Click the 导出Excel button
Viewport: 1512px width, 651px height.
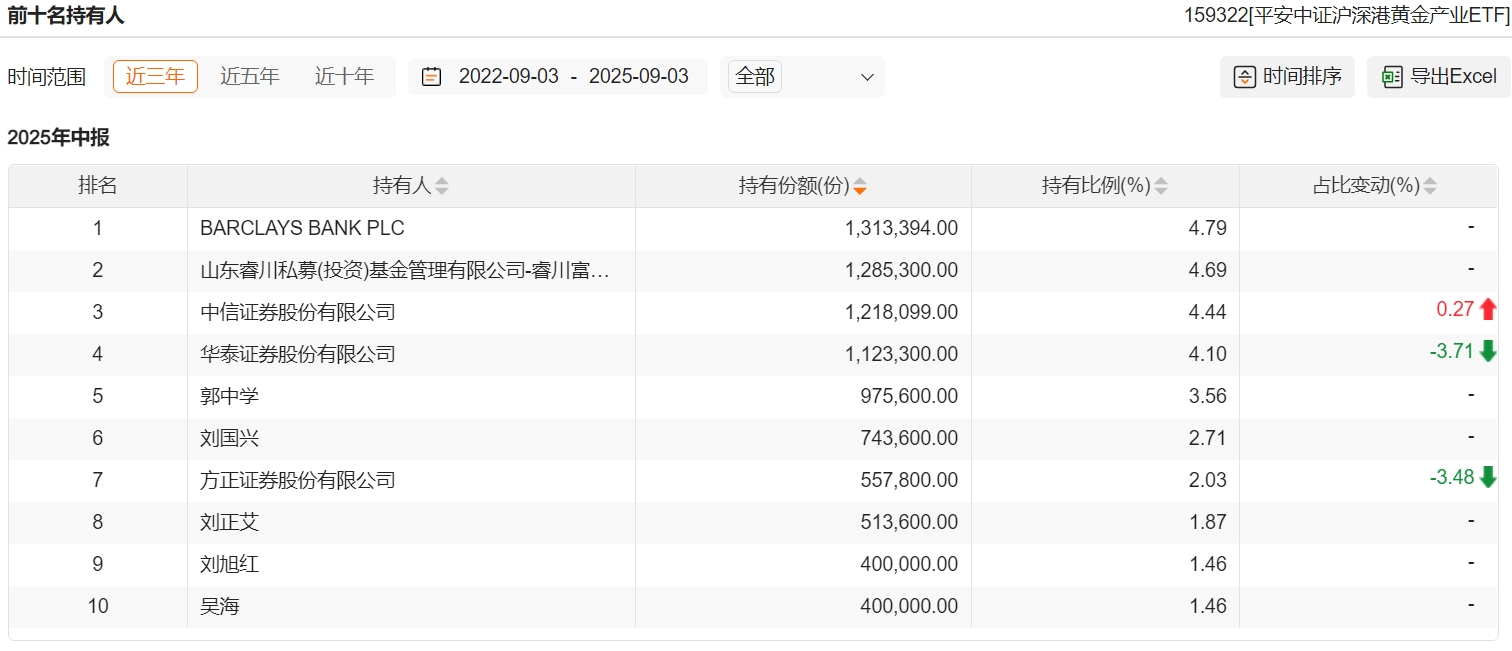tap(1439, 77)
